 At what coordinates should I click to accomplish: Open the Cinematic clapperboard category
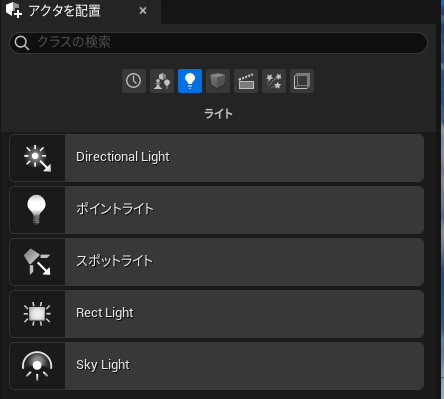coord(246,81)
